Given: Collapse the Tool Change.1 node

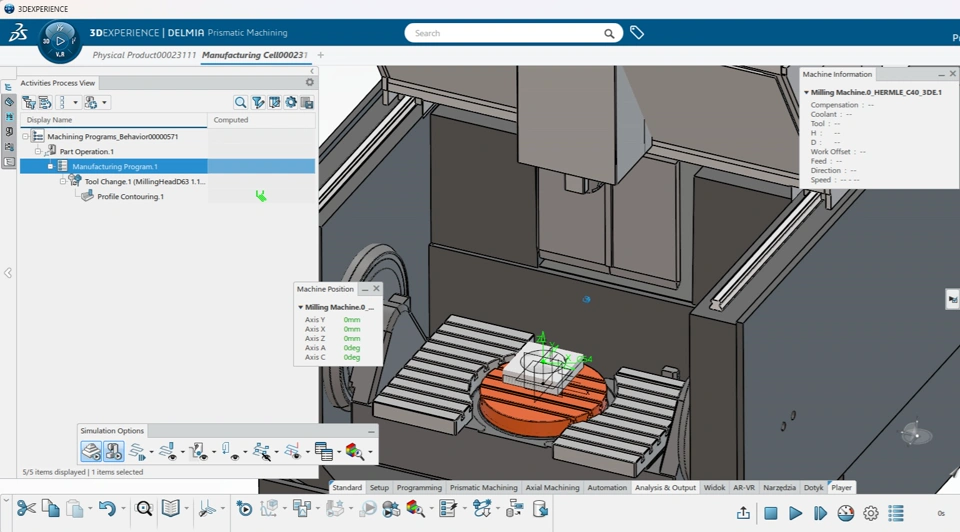Looking at the screenshot, I should [62, 181].
